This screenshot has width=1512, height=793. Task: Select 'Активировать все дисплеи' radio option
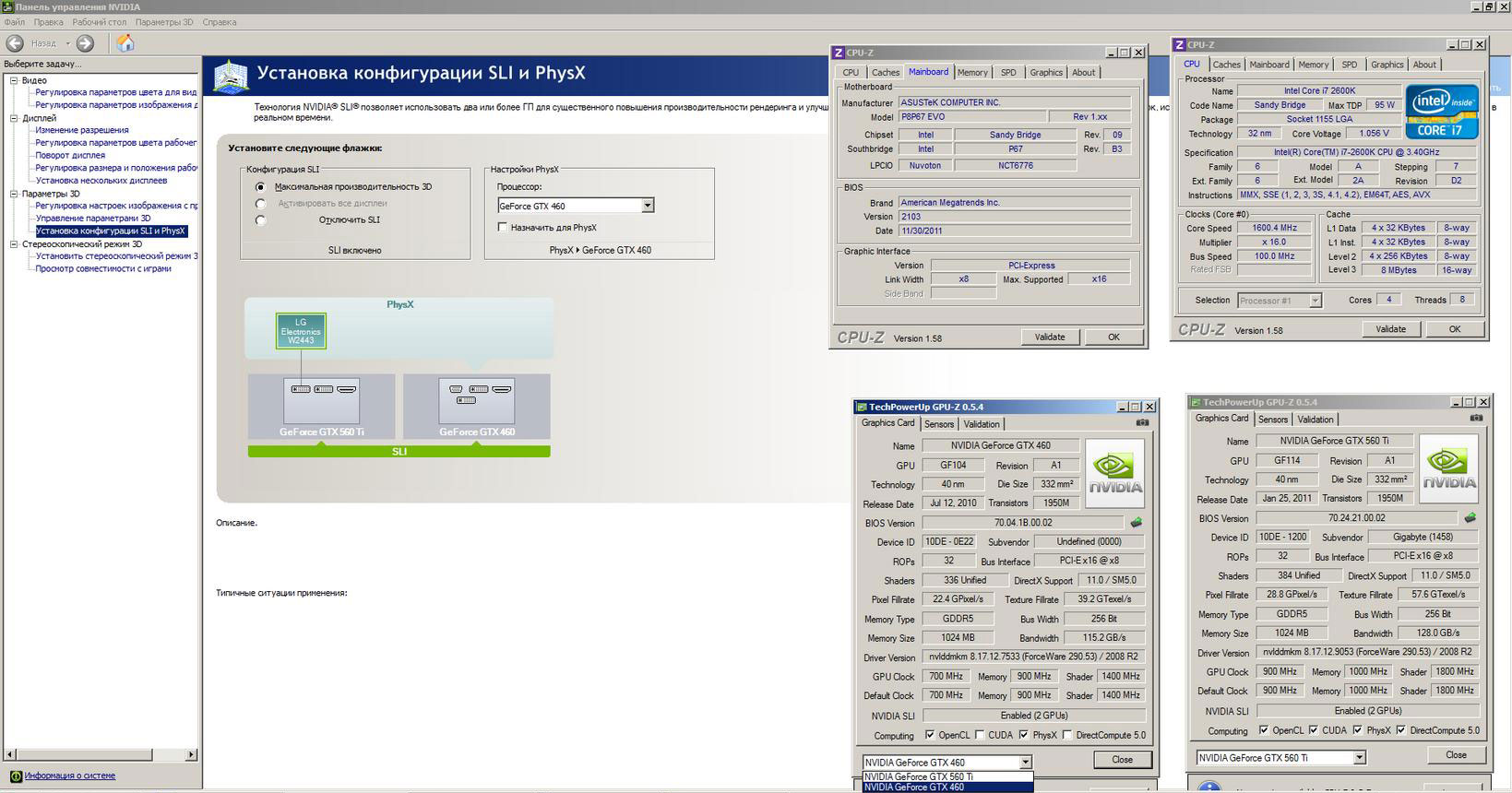pyautogui.click(x=260, y=204)
